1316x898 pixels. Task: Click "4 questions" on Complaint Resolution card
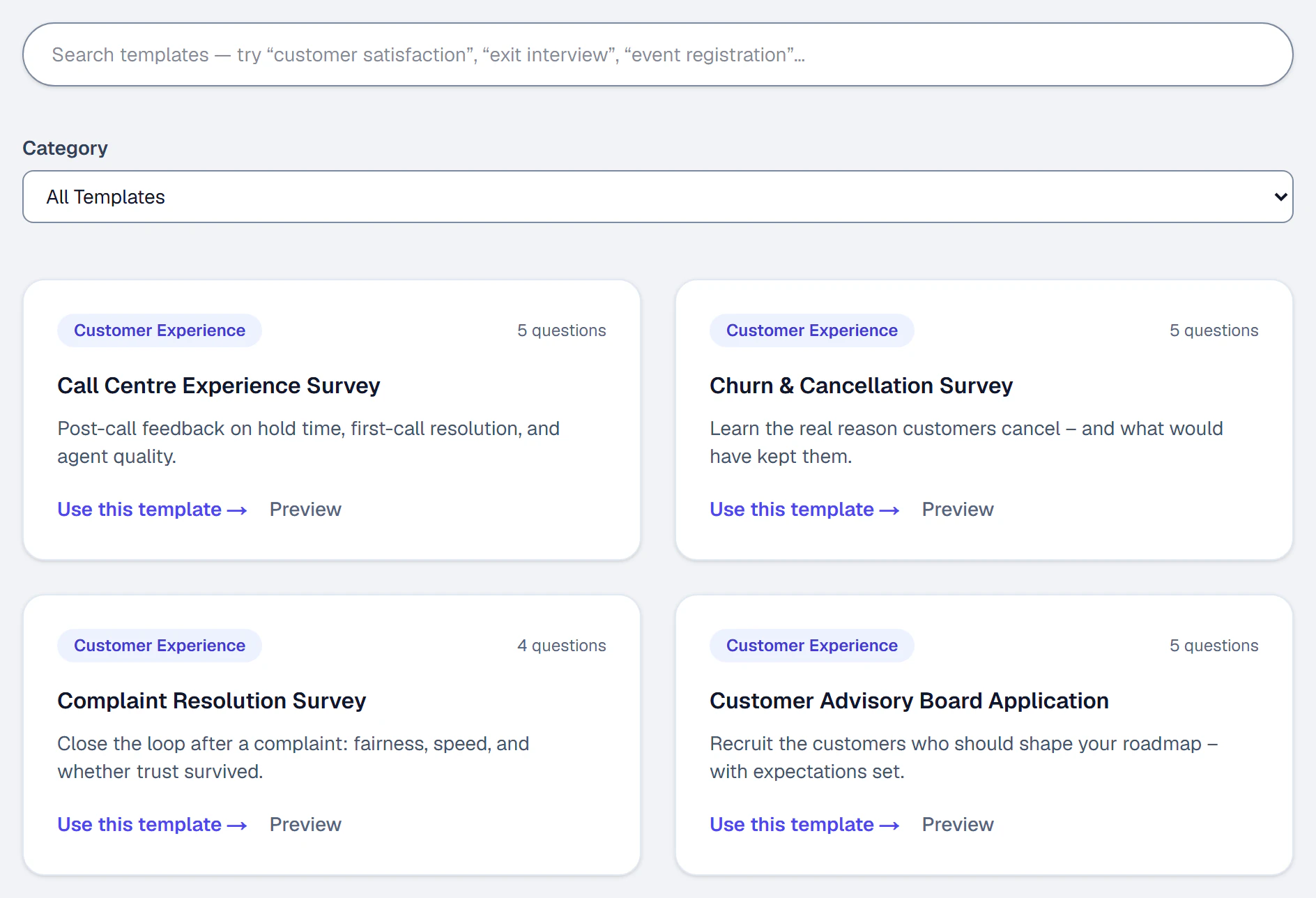pyautogui.click(x=562, y=646)
